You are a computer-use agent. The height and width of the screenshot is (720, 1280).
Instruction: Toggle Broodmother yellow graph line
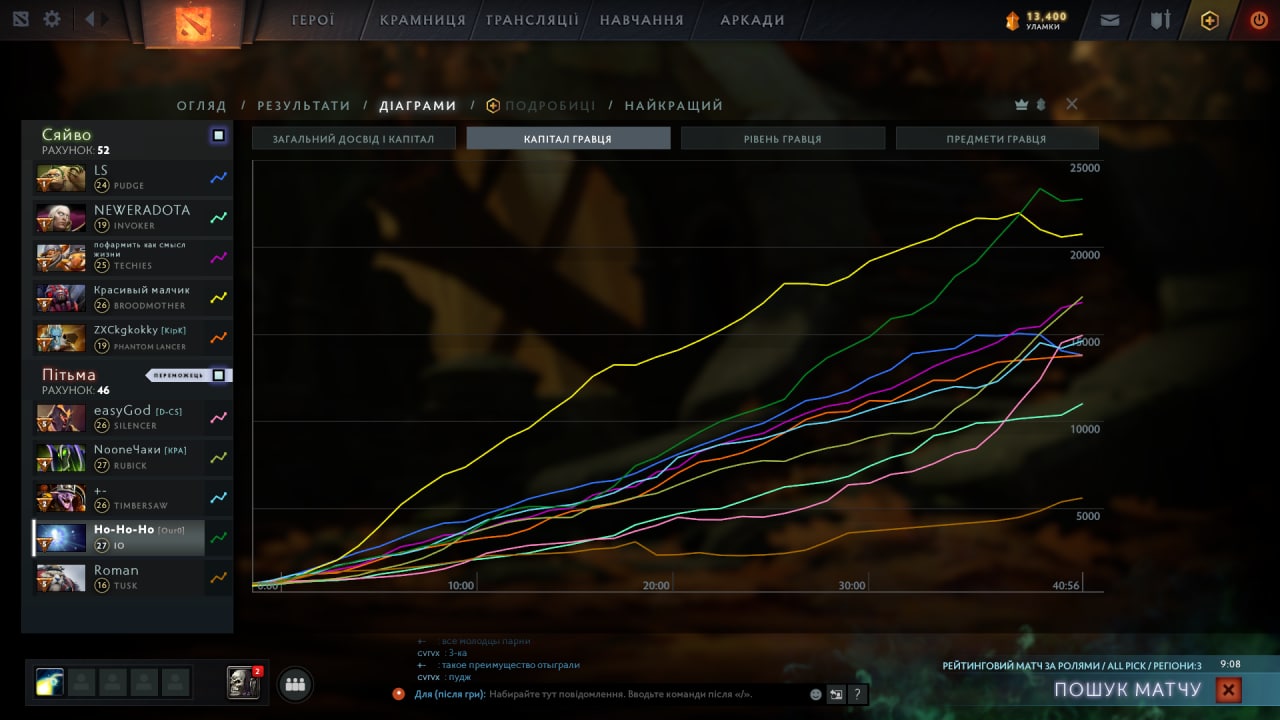click(x=219, y=298)
